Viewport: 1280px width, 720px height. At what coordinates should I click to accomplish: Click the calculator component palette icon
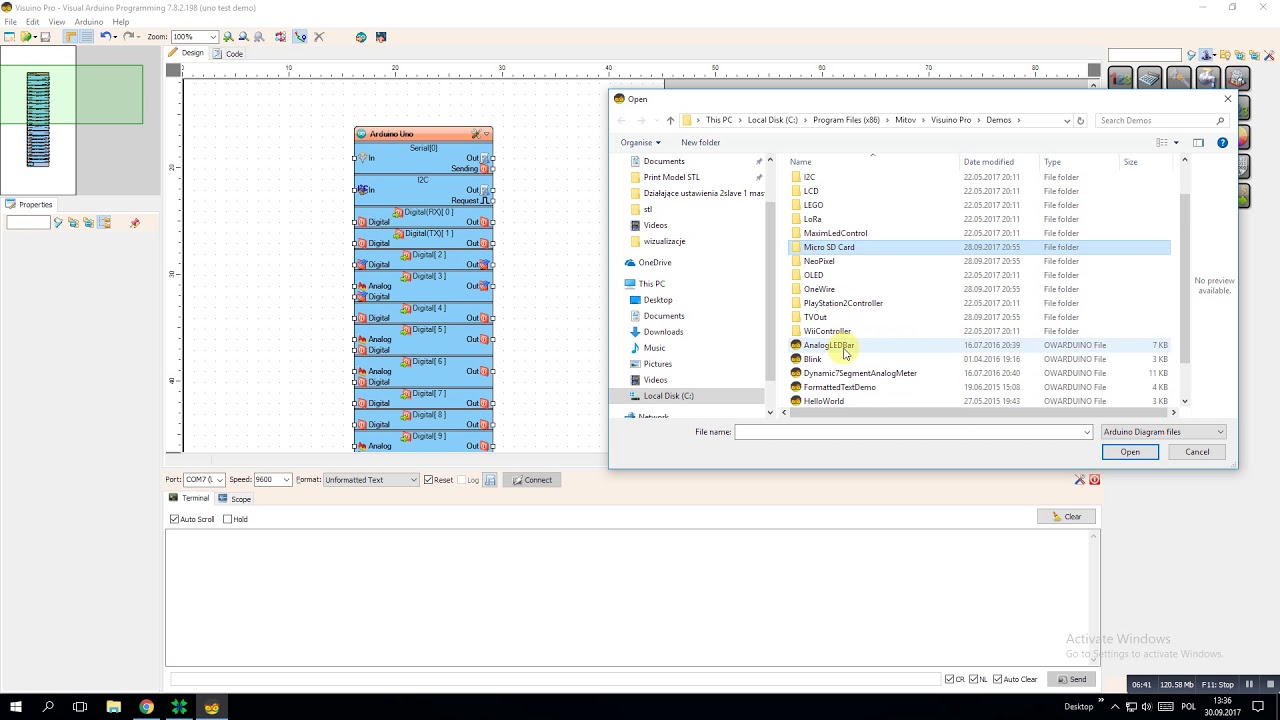tap(1149, 78)
